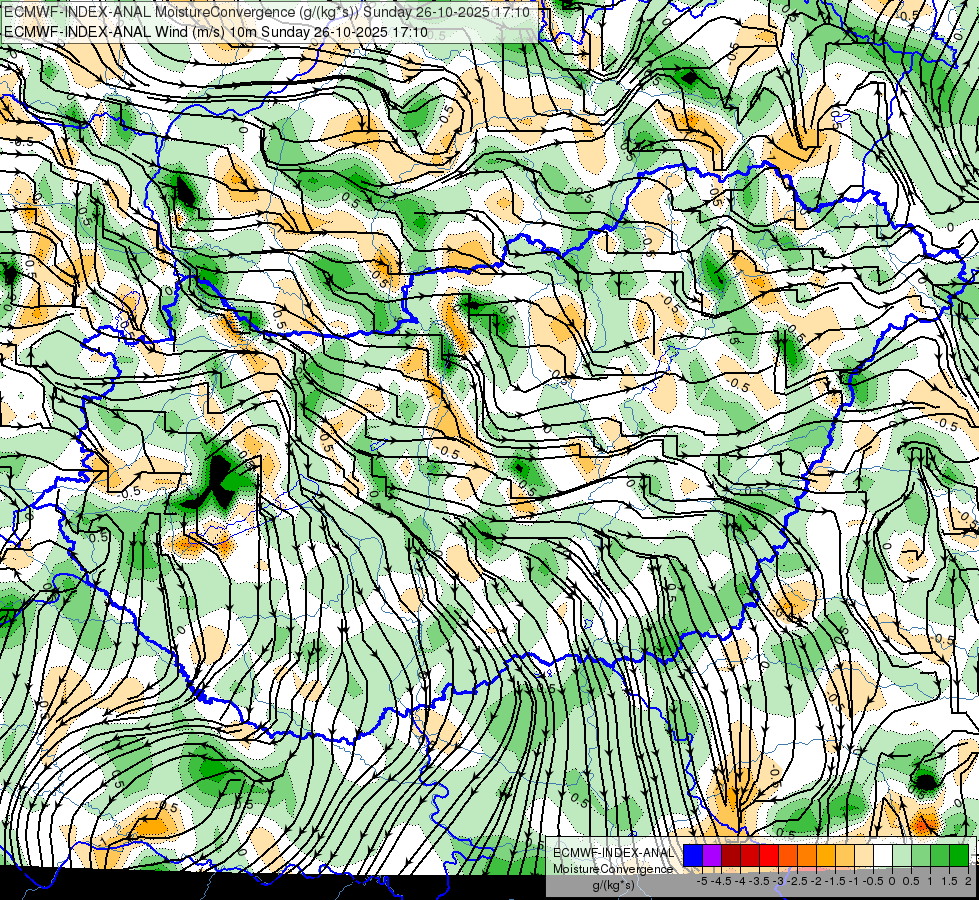Click the MoistureConvergence title line at top

(267, 12)
